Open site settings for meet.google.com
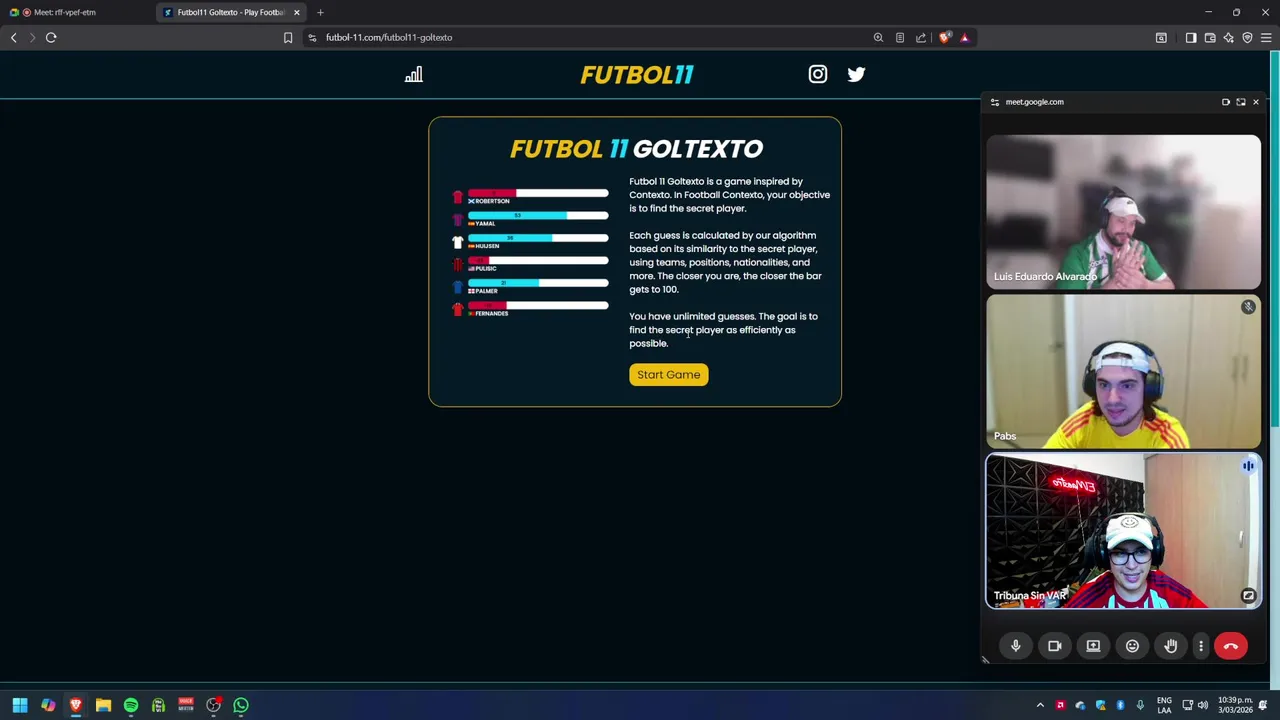 [995, 102]
